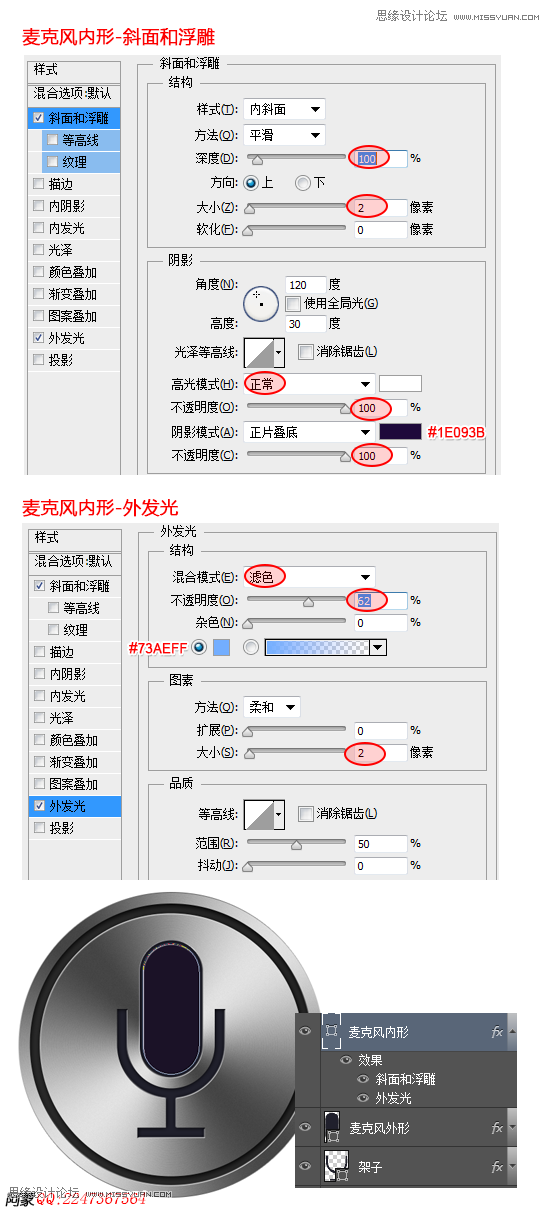Enable 使用全局光 checkbox
The height and width of the screenshot is (1209, 550).
(293, 303)
